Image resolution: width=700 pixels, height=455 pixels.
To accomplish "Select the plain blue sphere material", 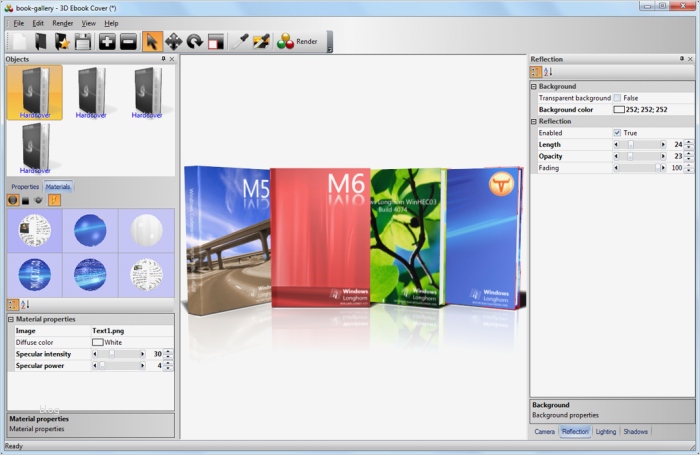I will point(90,230).
